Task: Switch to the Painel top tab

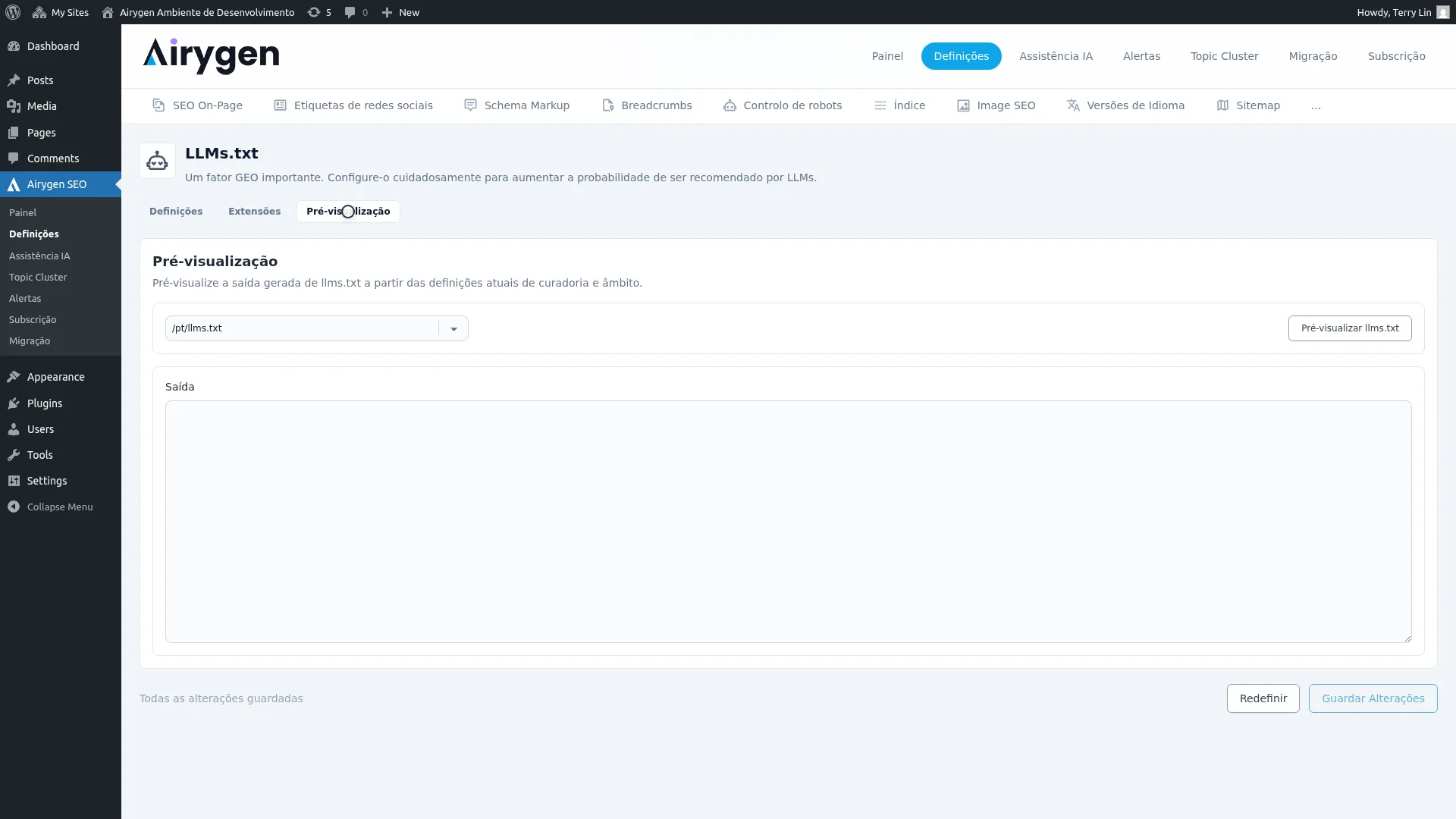Action: [x=887, y=56]
